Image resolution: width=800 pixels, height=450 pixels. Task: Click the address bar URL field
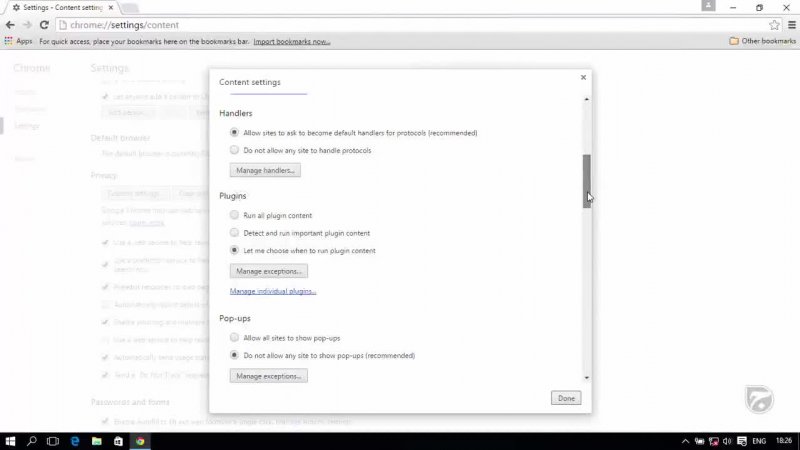coord(411,24)
